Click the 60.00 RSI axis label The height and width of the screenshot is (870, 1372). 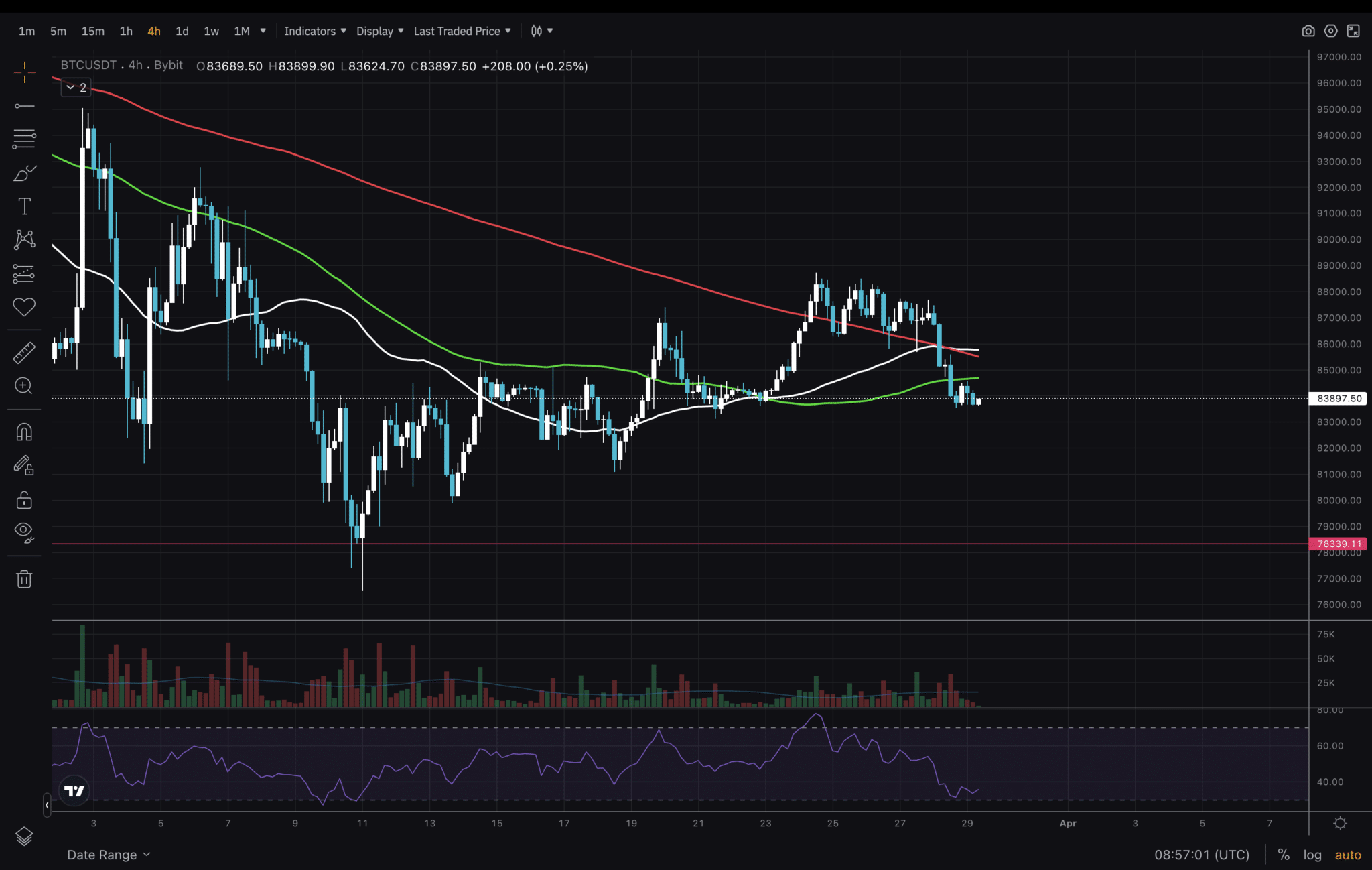click(x=1330, y=745)
